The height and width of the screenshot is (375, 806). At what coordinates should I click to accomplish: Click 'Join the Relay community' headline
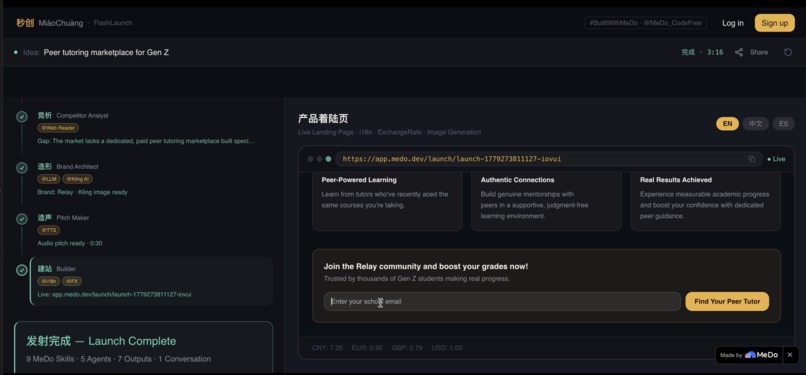point(426,267)
